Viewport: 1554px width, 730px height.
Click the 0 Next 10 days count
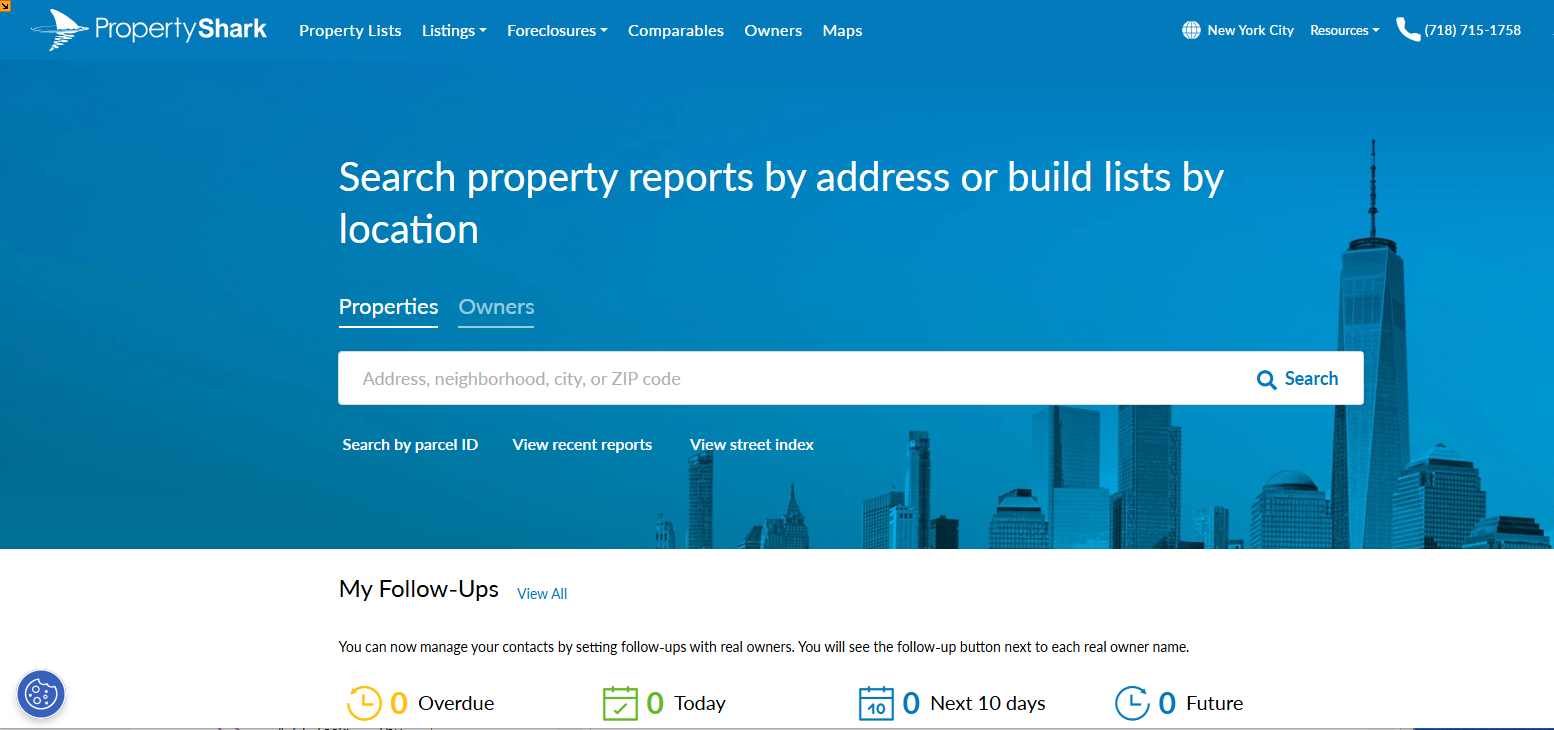pos(911,703)
